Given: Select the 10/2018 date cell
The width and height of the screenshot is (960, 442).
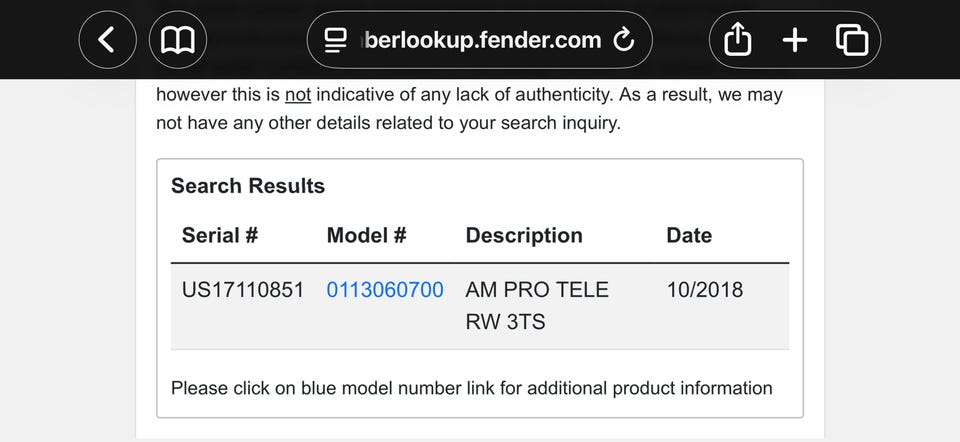Looking at the screenshot, I should [x=705, y=290].
